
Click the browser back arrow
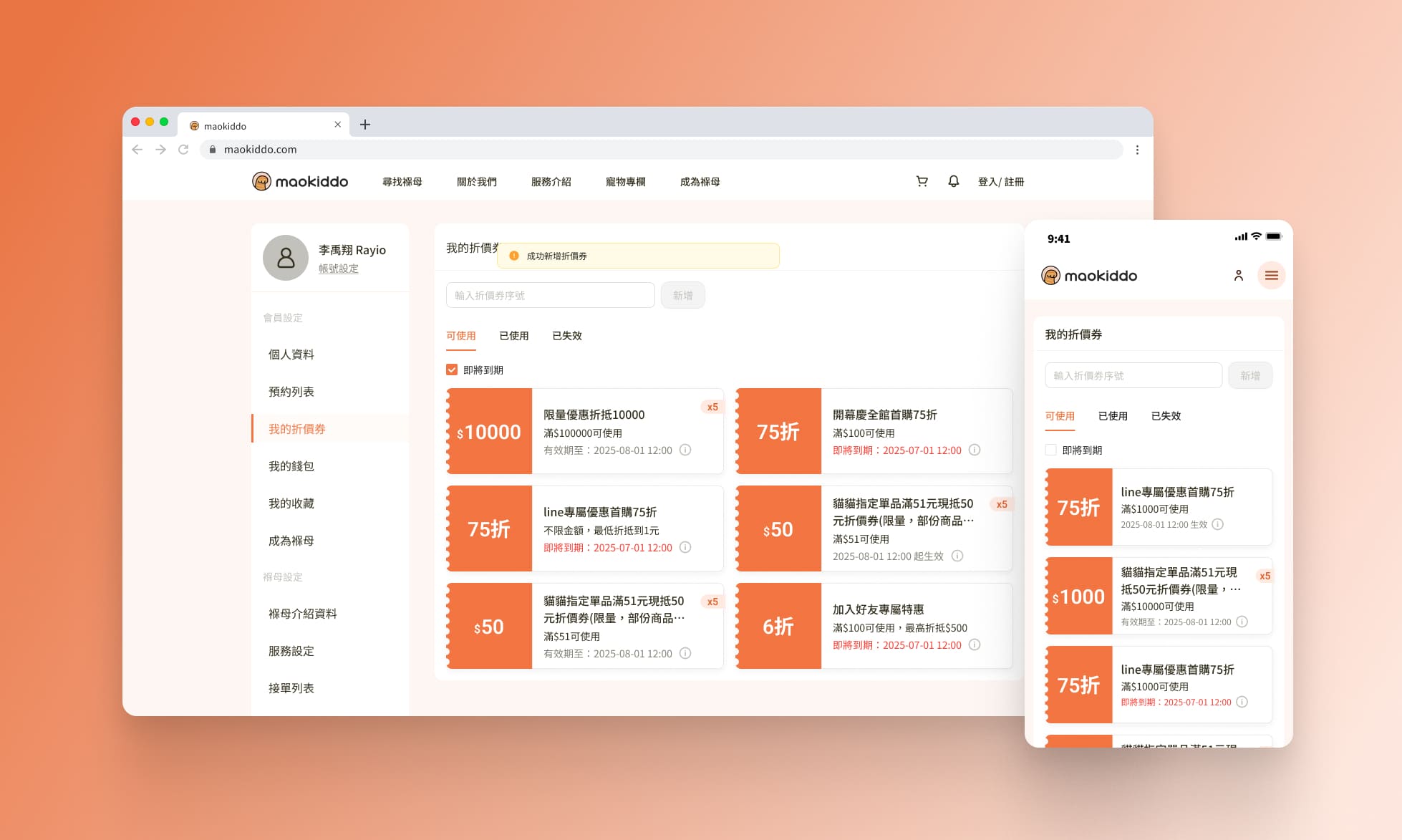[x=137, y=149]
